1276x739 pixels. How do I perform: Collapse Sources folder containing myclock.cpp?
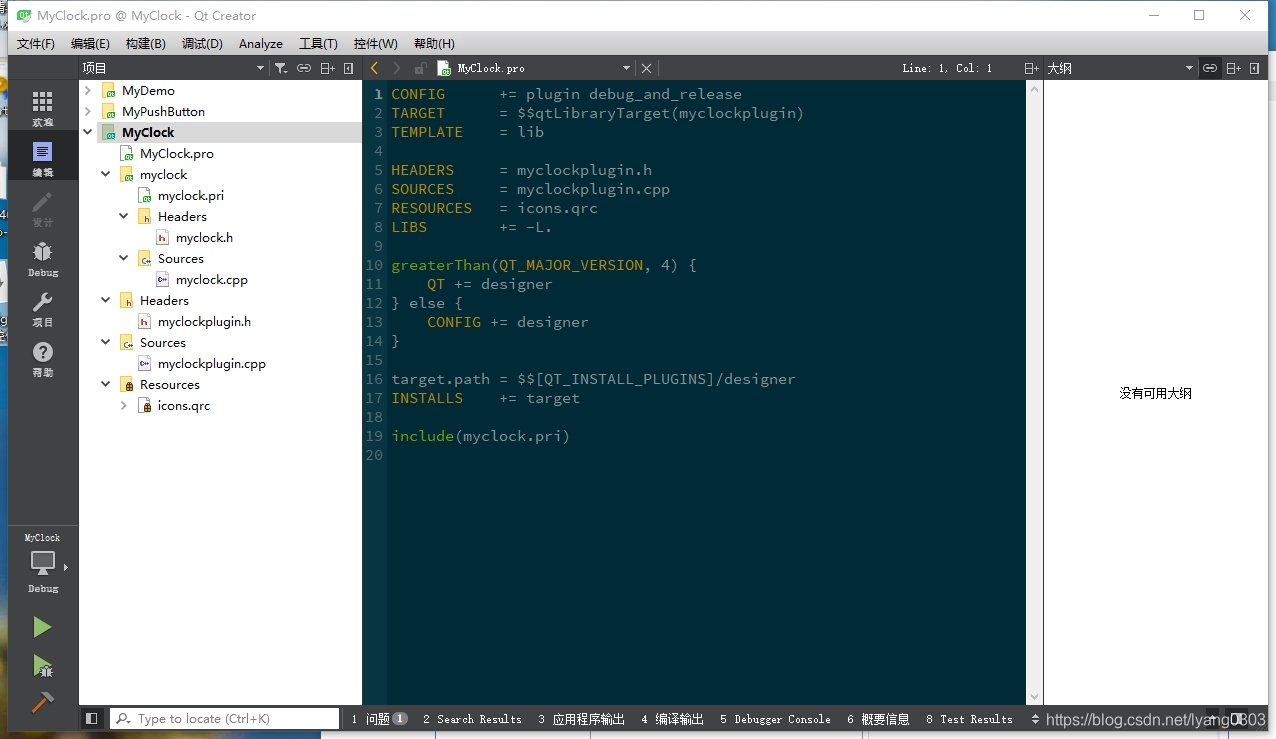click(124, 258)
